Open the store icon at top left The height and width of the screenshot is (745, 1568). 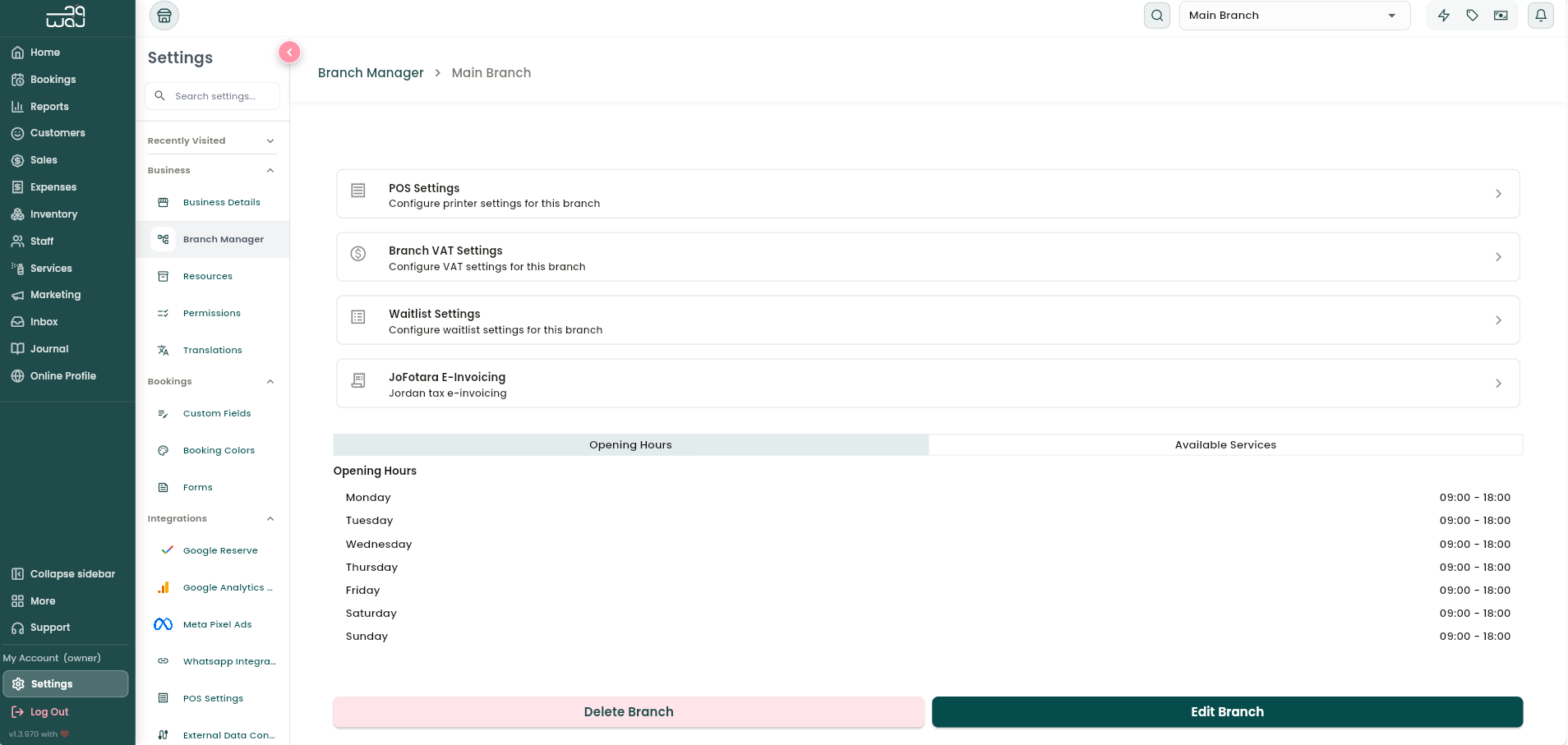click(164, 16)
